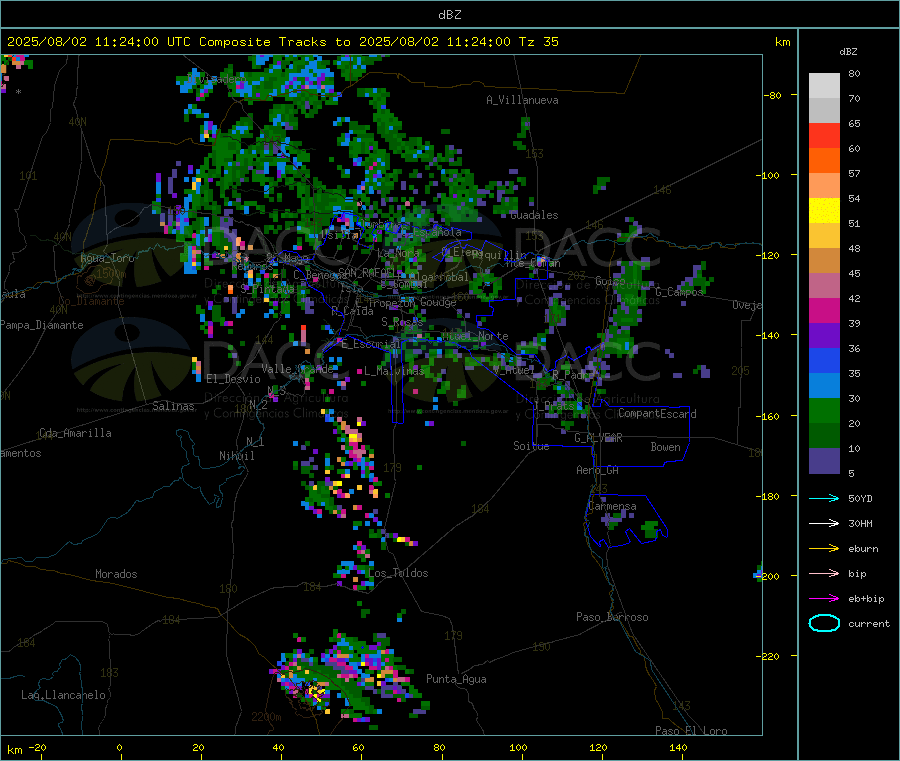Image resolution: width=900 pixels, height=761 pixels.
Task: Click the Carmensa location label
Action: tap(612, 506)
